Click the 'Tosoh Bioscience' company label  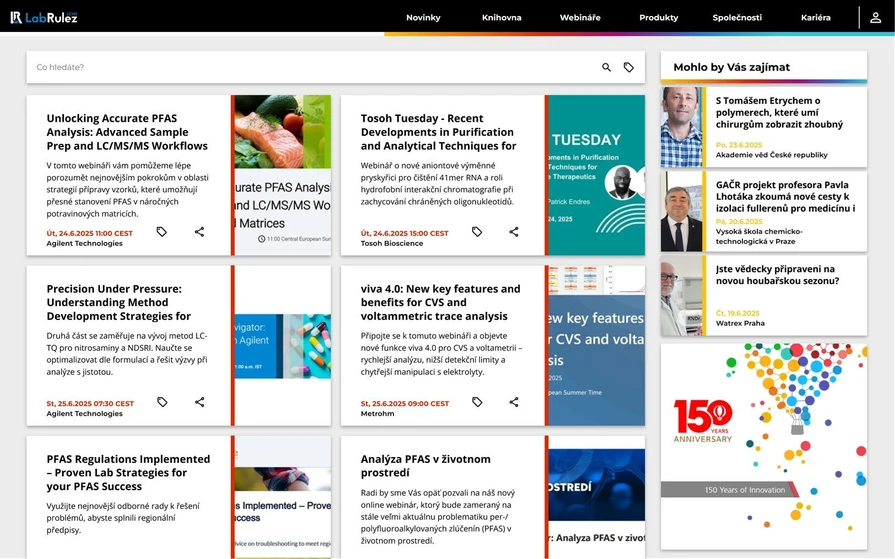pyautogui.click(x=392, y=243)
